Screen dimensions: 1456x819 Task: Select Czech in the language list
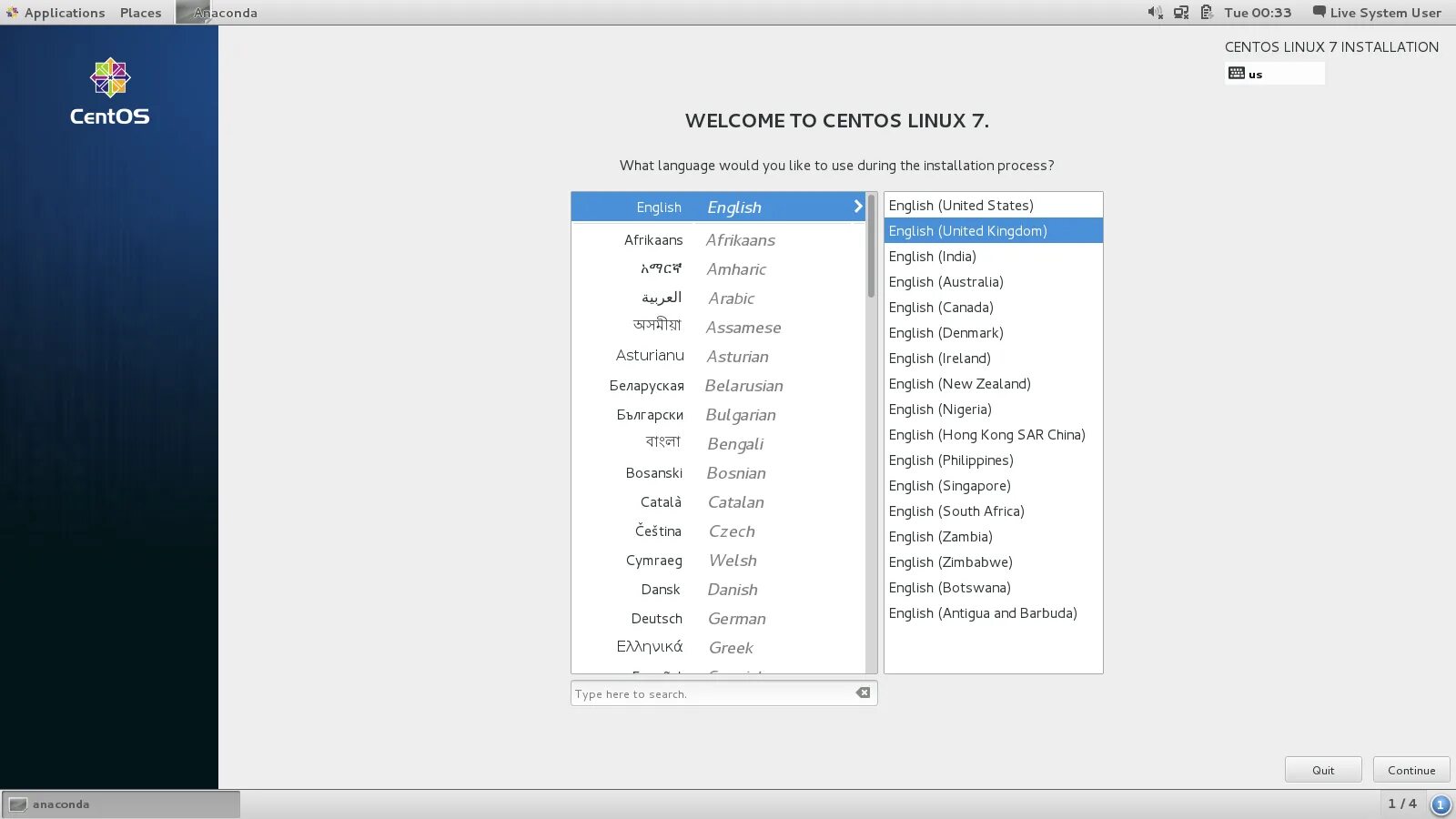coord(718,531)
